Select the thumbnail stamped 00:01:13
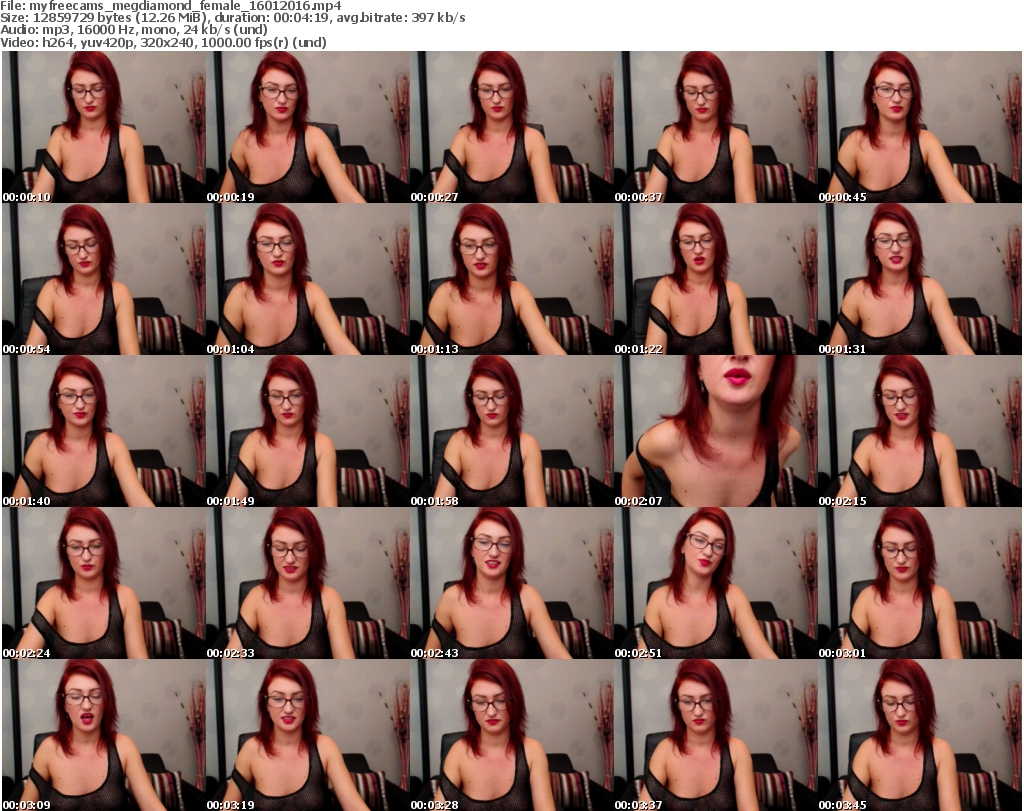 pos(511,279)
